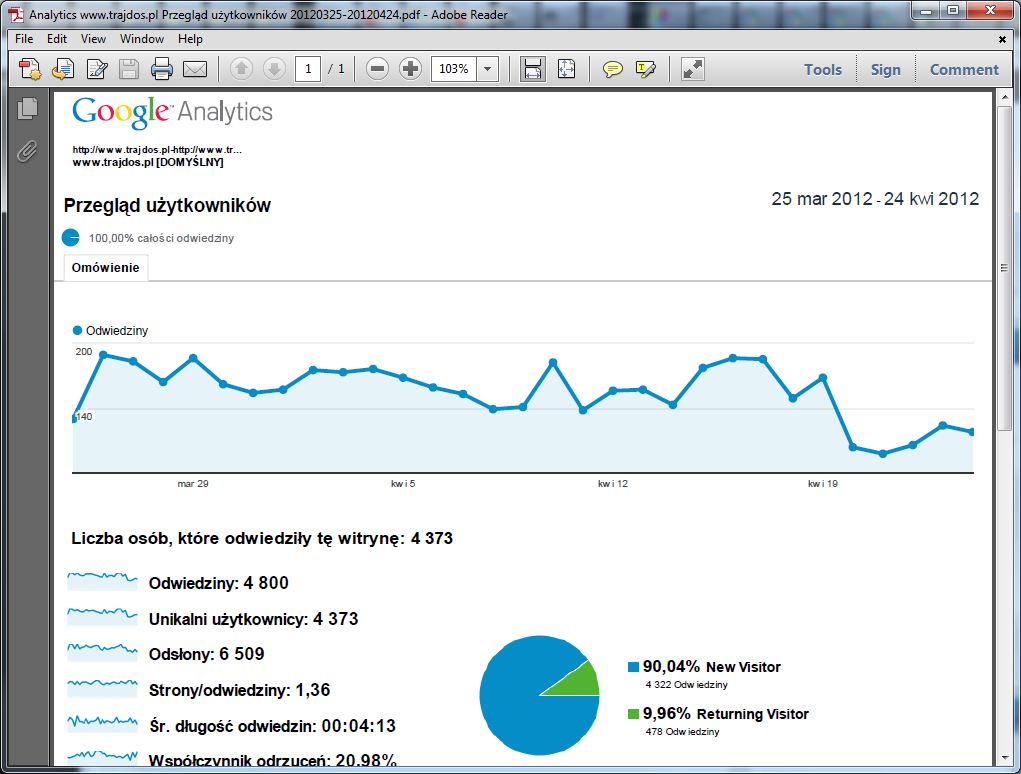Print the document with the printer icon
This screenshot has width=1021, height=774.
click(x=161, y=69)
